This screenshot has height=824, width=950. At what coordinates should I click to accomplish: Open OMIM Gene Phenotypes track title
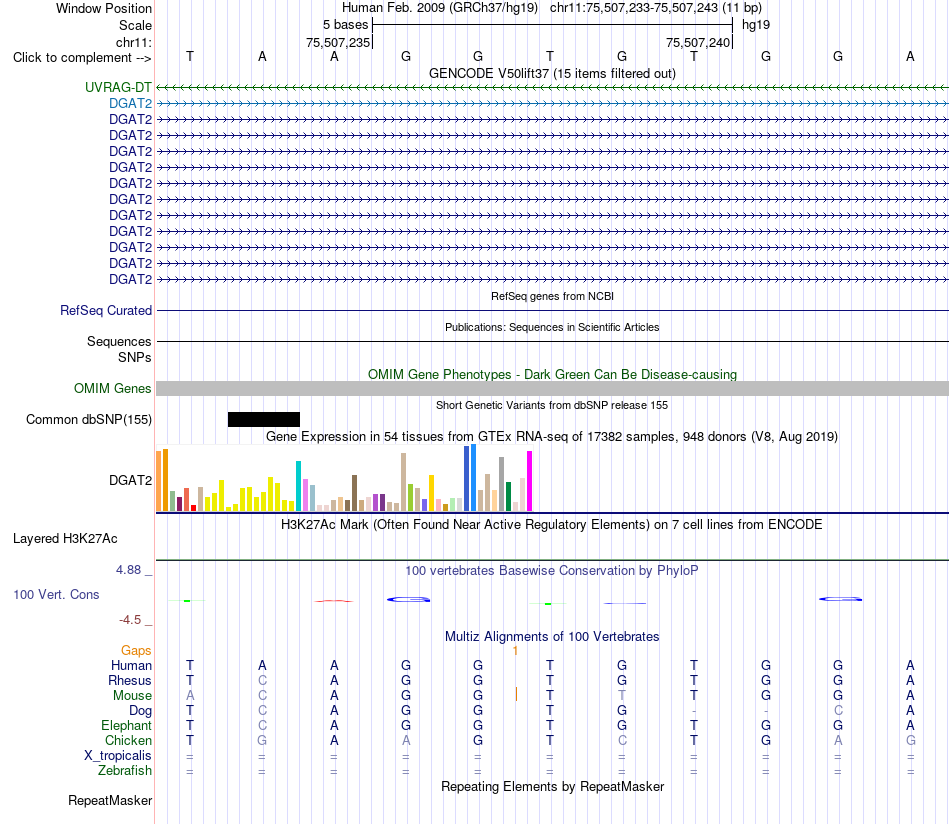pyautogui.click(x=552, y=374)
